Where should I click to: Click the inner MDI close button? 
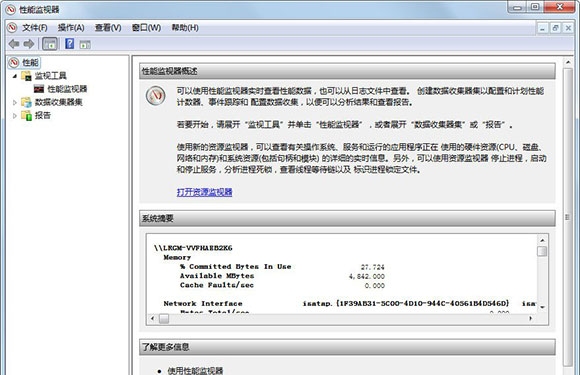point(568,28)
